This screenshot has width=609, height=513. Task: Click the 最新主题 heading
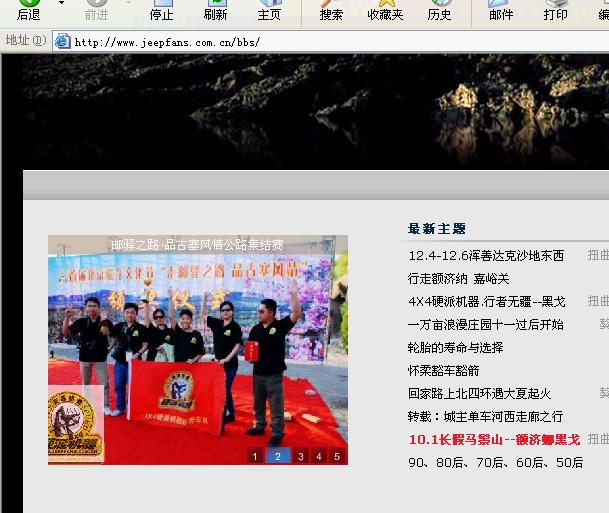click(x=437, y=229)
